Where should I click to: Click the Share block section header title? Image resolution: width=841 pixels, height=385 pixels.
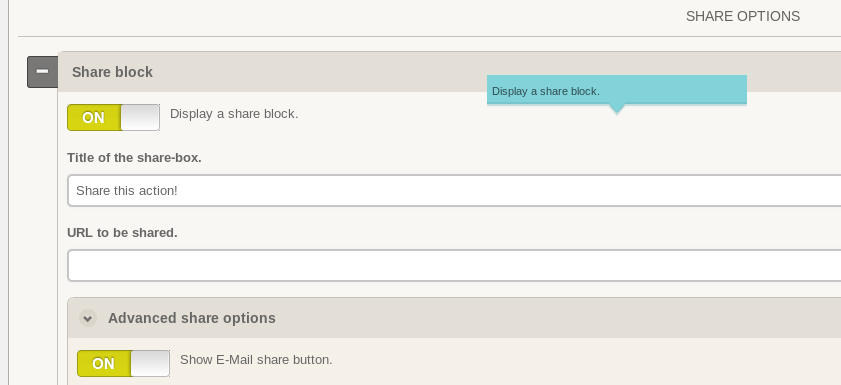pos(112,72)
